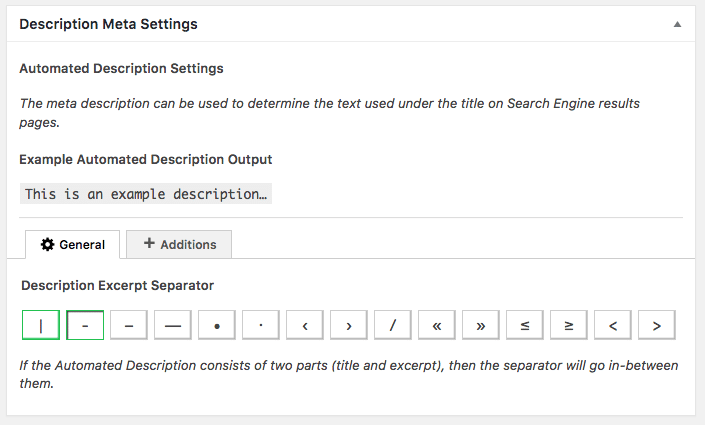Select the forward slash separator
The width and height of the screenshot is (705, 425).
tap(393, 325)
